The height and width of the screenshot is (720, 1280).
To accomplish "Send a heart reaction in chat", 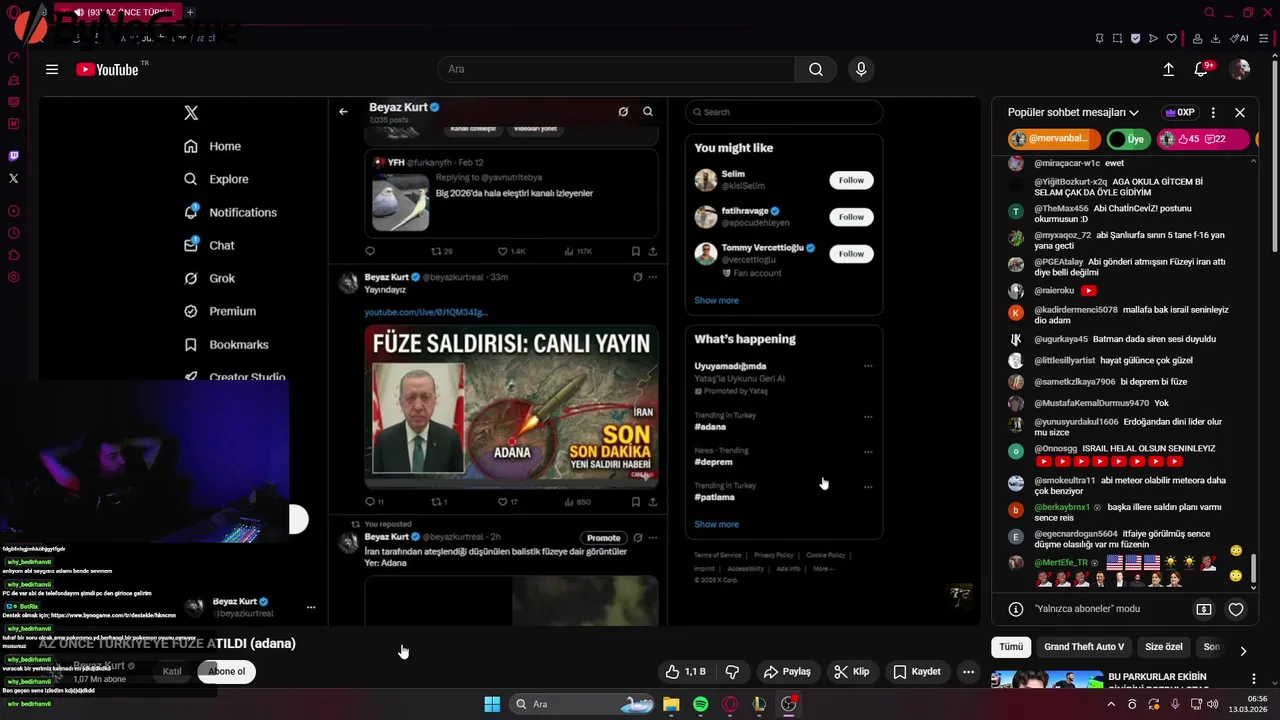I will [1236, 609].
